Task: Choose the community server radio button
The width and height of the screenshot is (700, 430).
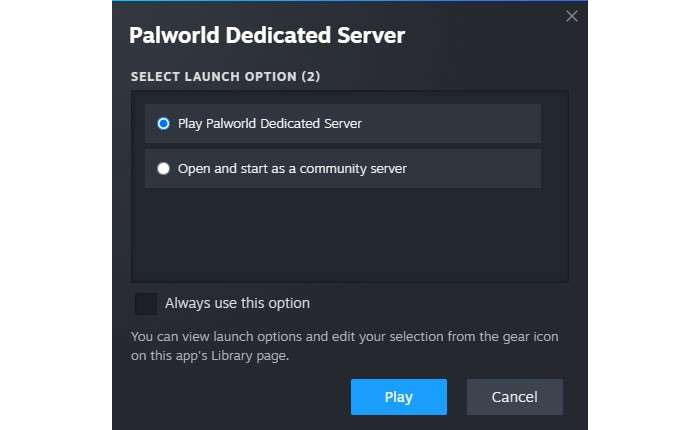Action: tap(164, 169)
